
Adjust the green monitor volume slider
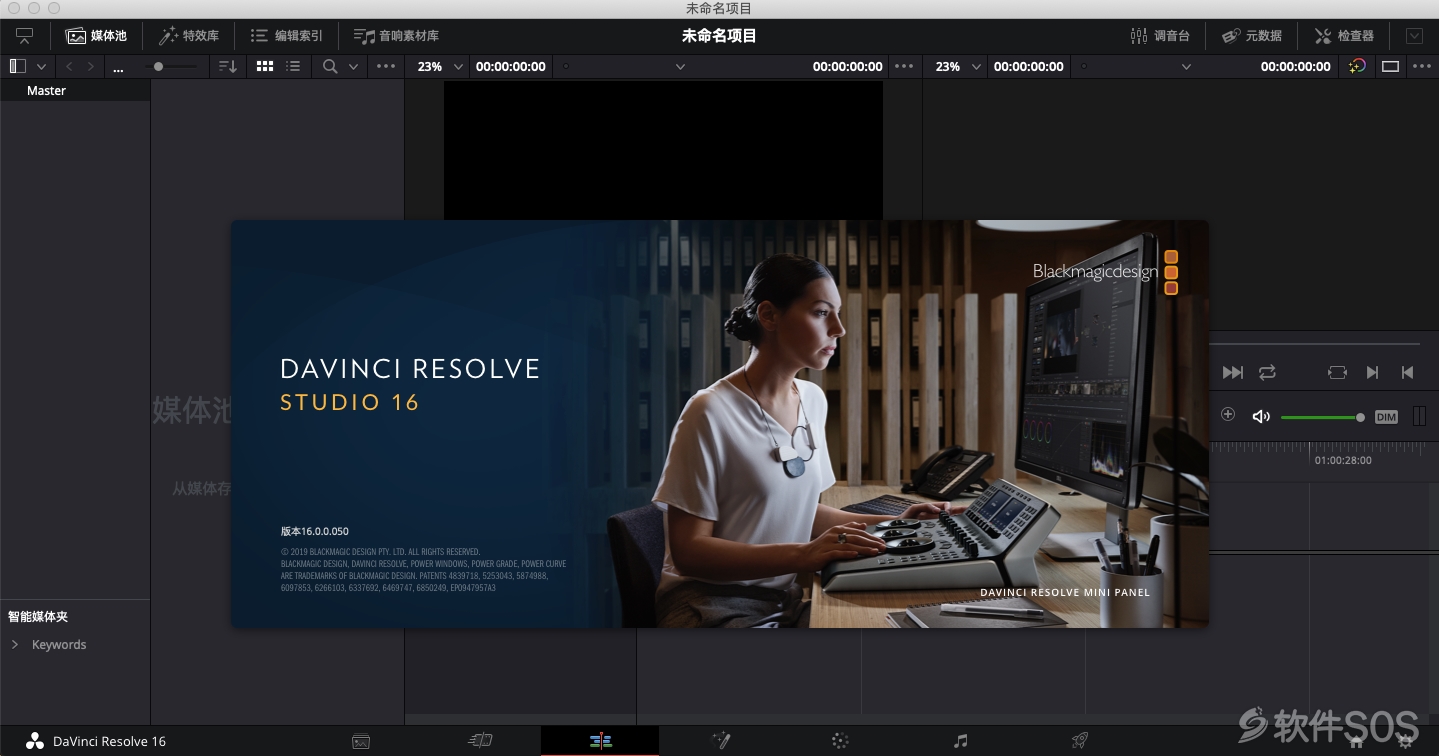point(1322,417)
